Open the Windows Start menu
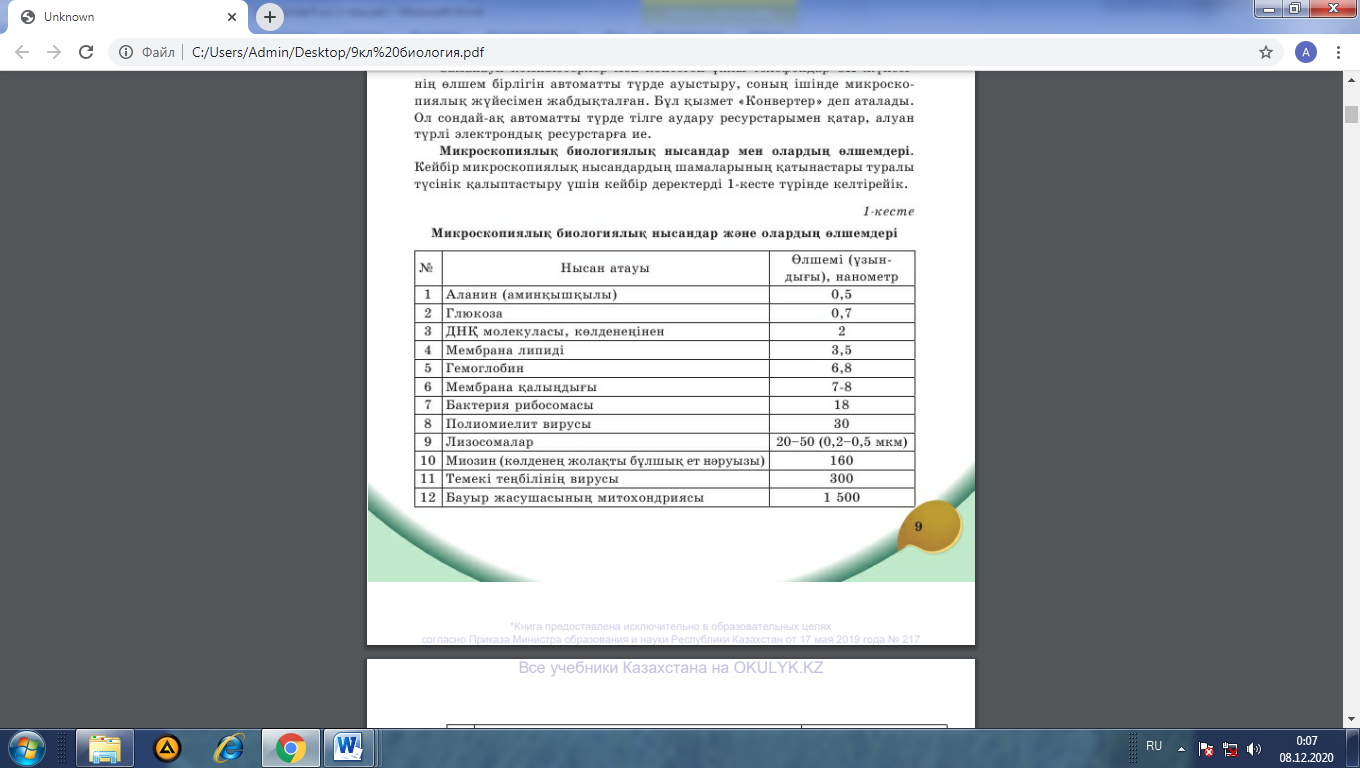 coord(26,747)
